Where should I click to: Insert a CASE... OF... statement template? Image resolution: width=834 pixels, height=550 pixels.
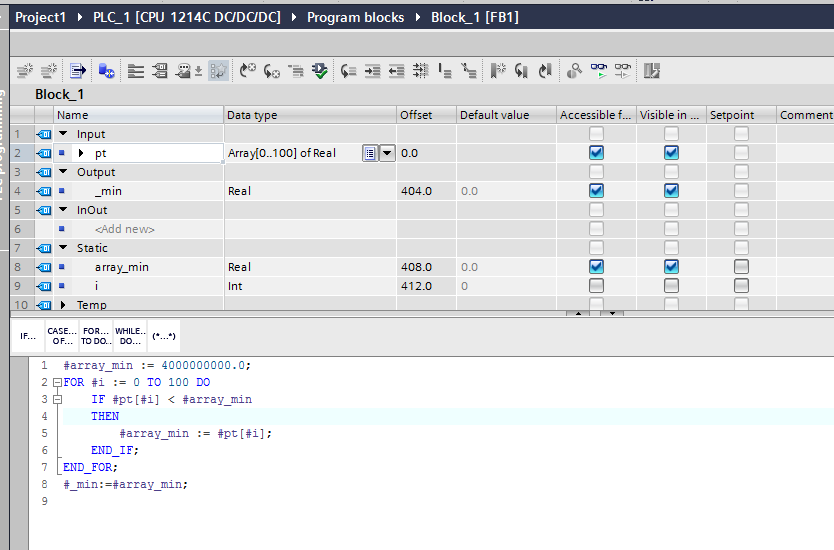click(62, 336)
